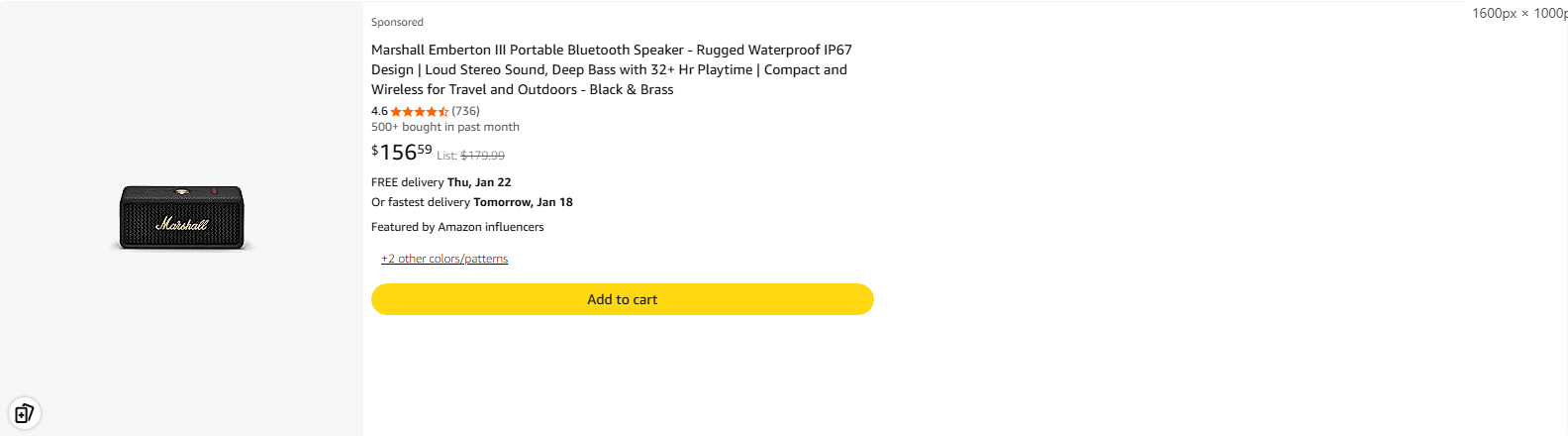Open the (736) customer reviews count
The image size is (1568, 436).
pyautogui.click(x=465, y=111)
